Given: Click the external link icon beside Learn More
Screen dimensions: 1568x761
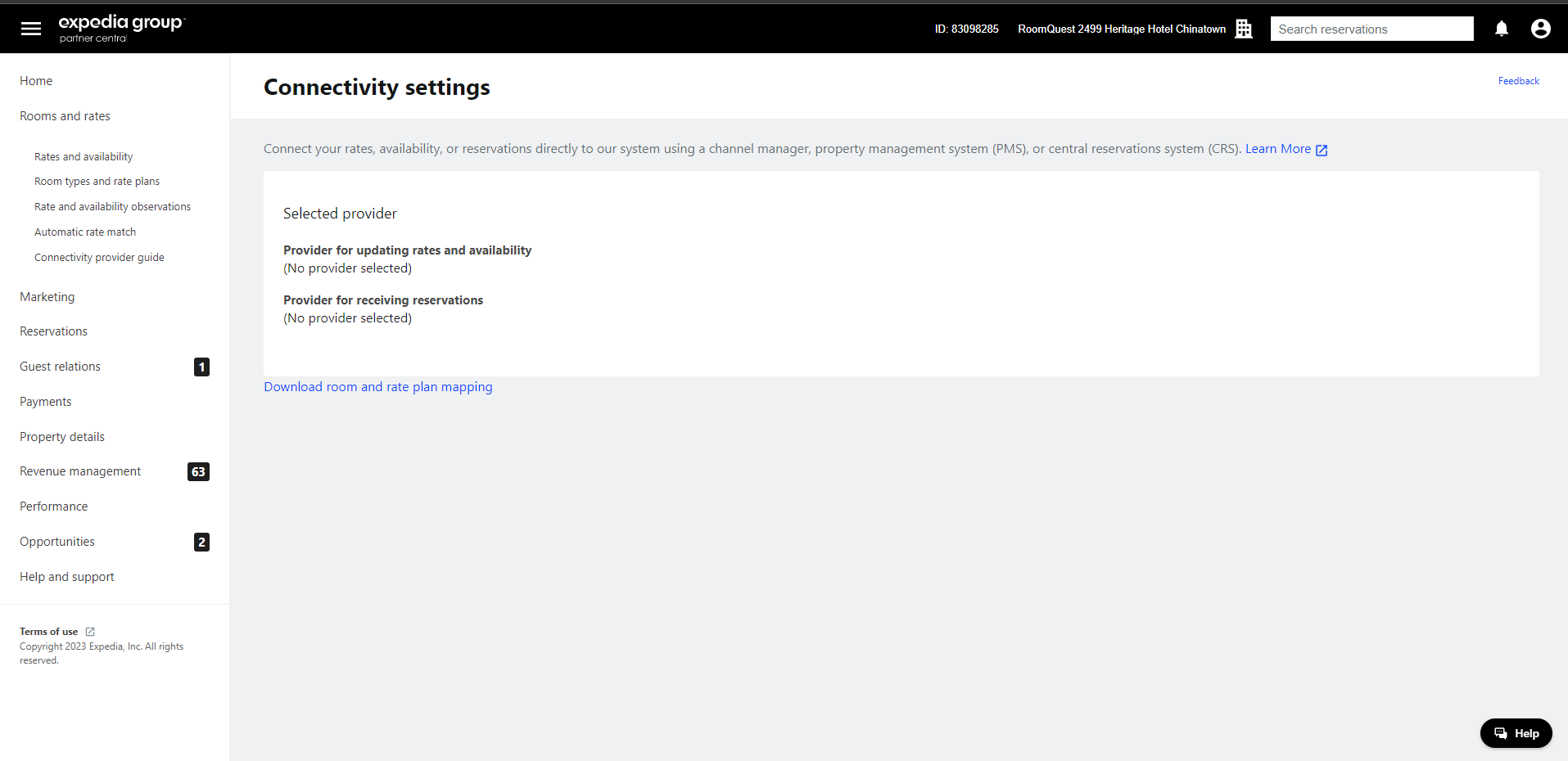Looking at the screenshot, I should pos(1322,150).
